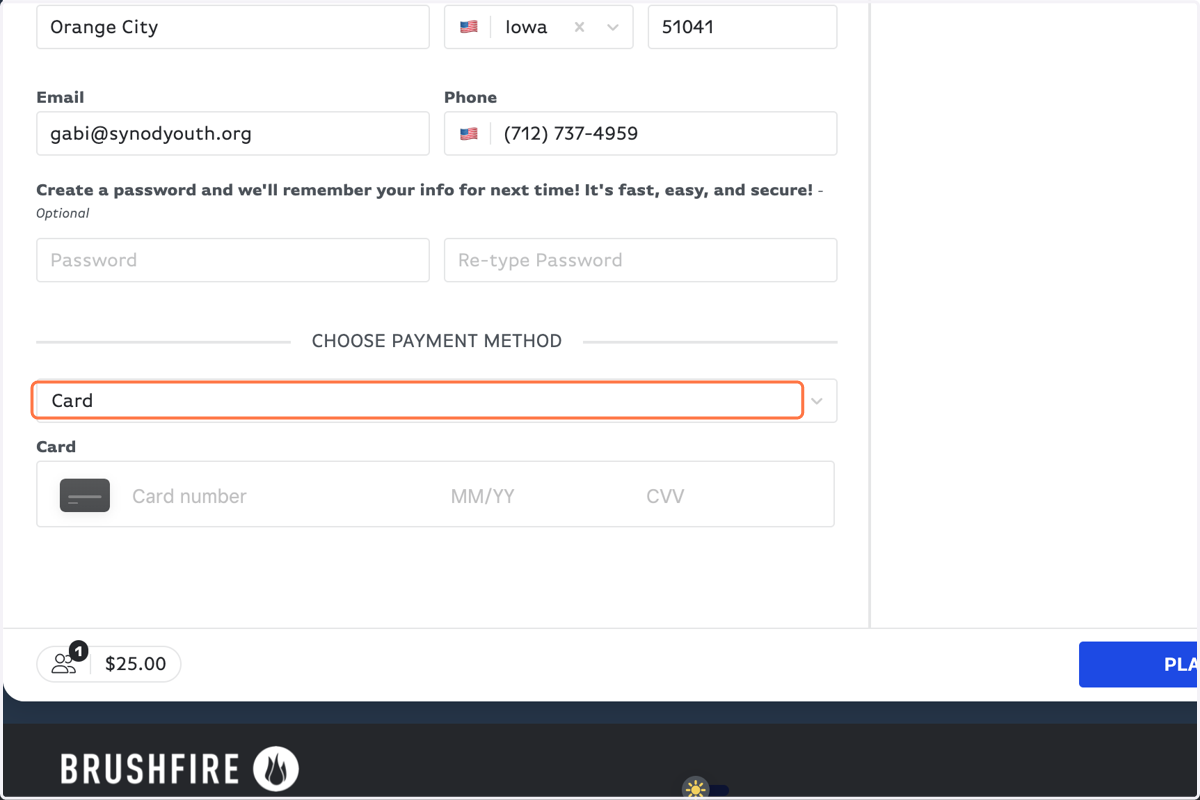
Task: Click payment method chevron arrow
Action: tap(817, 401)
